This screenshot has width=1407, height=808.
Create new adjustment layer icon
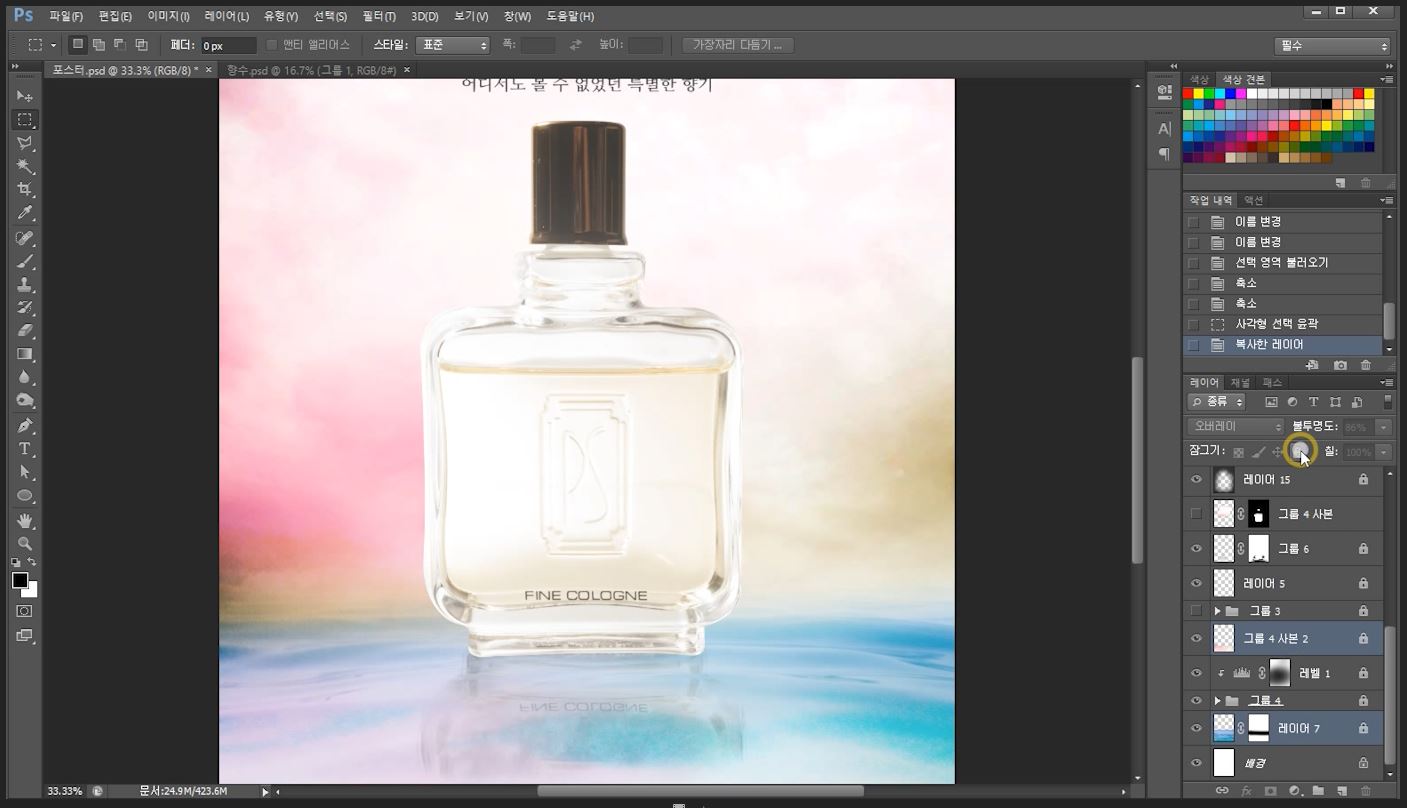point(1294,791)
